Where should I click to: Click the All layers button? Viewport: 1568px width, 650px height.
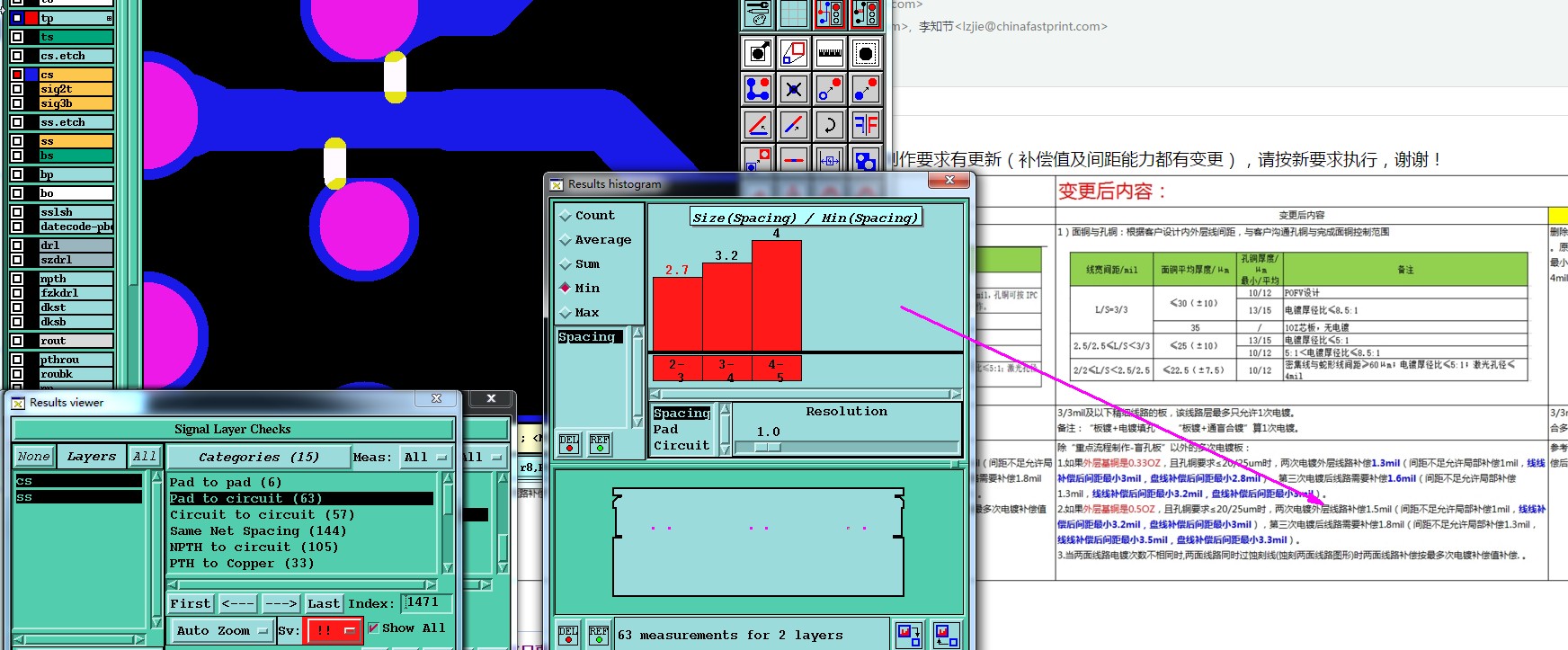click(145, 457)
